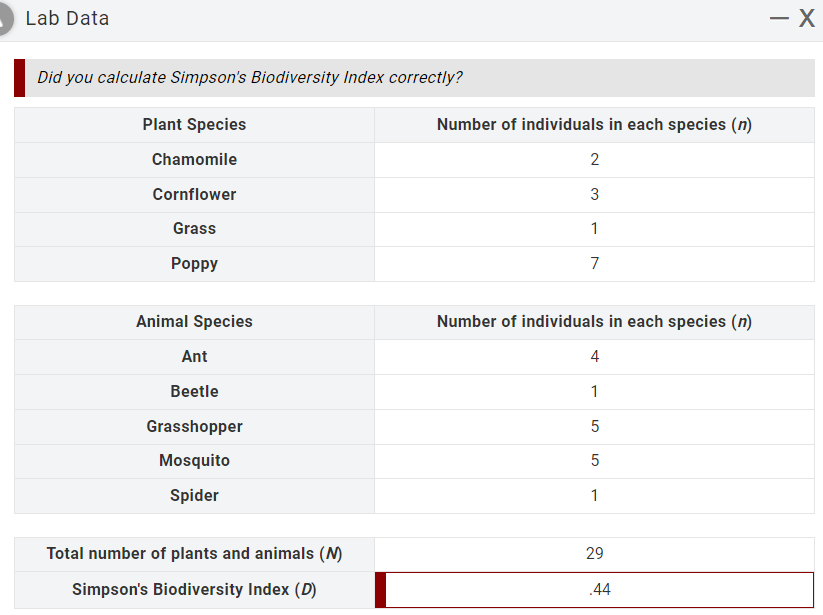
Task: Click the Total number of plants and animals label
Action: coord(194,553)
